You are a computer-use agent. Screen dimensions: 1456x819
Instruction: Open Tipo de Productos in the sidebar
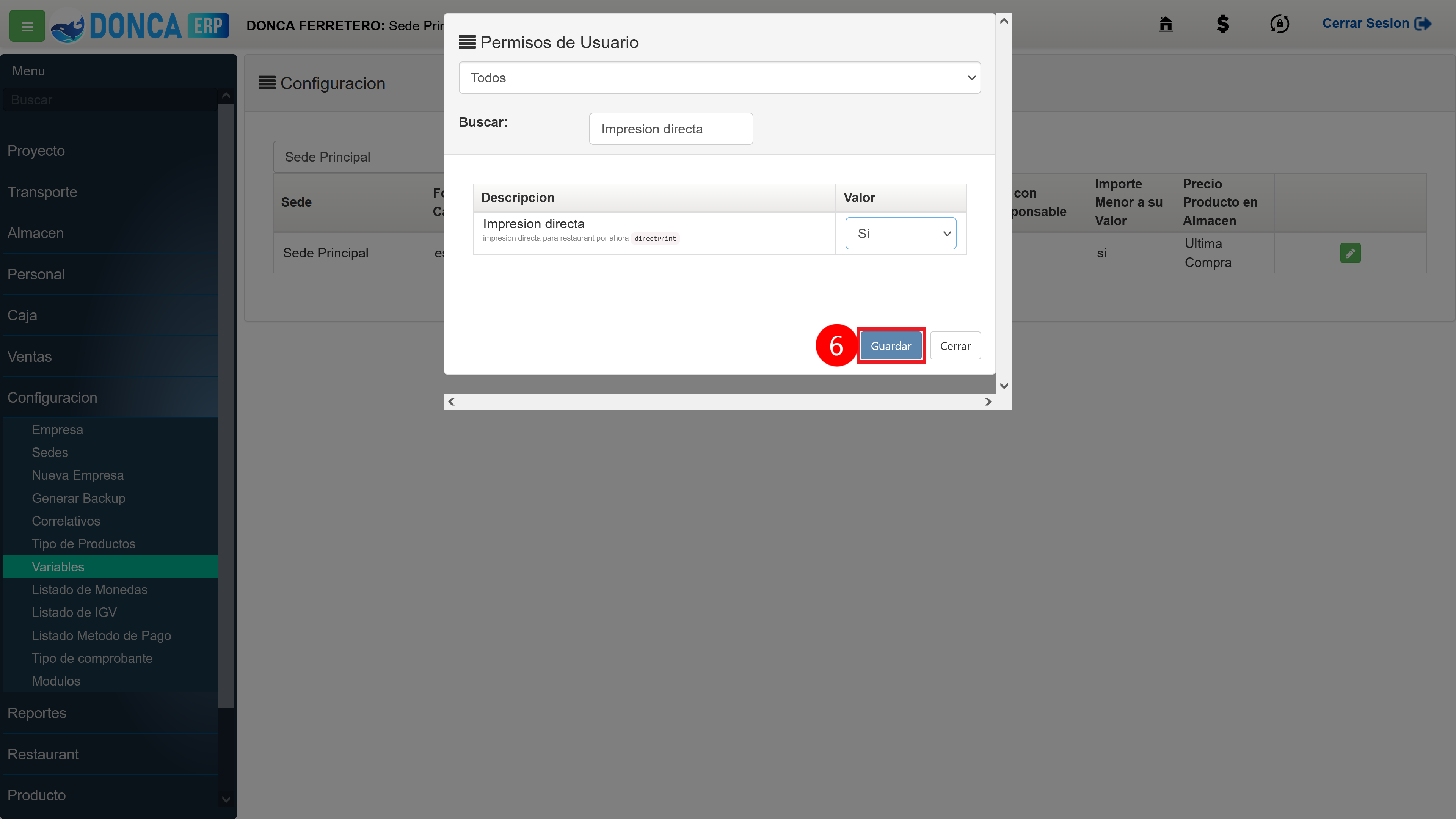(111, 544)
